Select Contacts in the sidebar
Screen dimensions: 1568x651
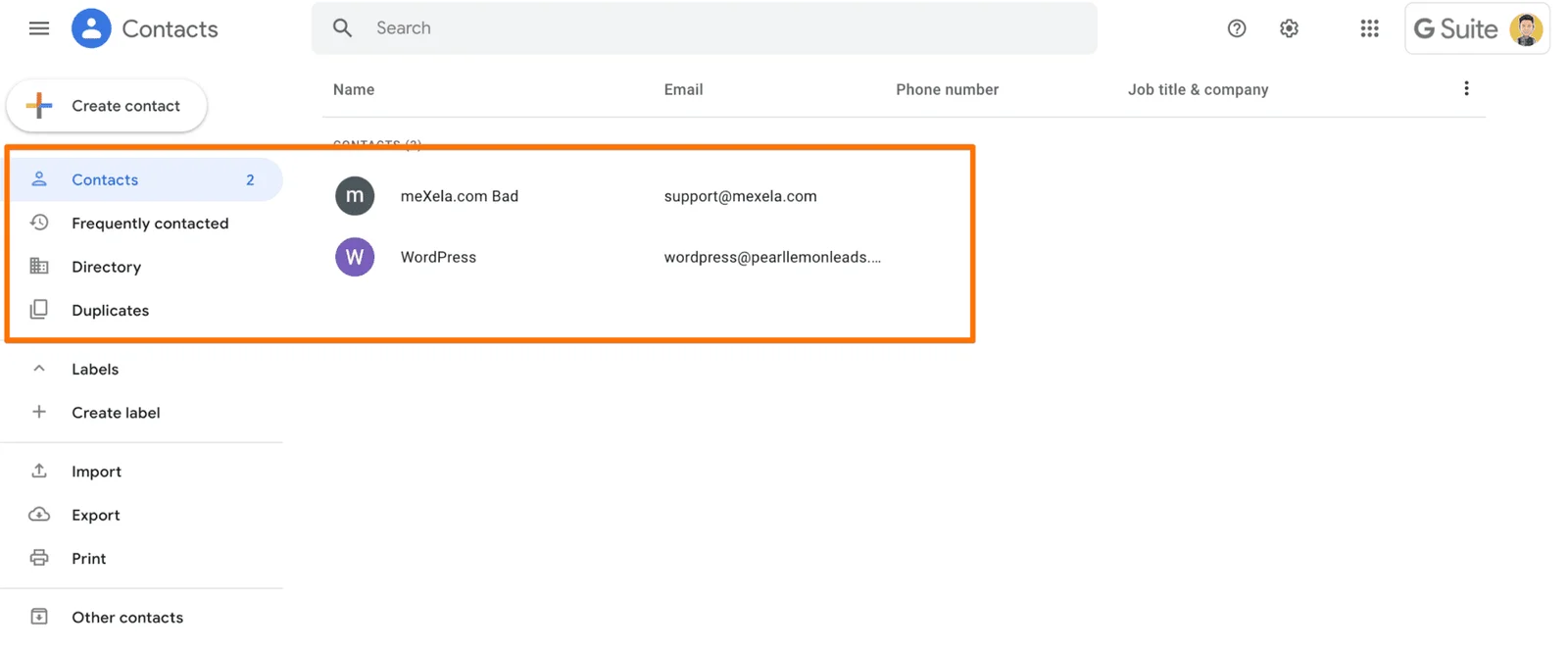pos(144,179)
